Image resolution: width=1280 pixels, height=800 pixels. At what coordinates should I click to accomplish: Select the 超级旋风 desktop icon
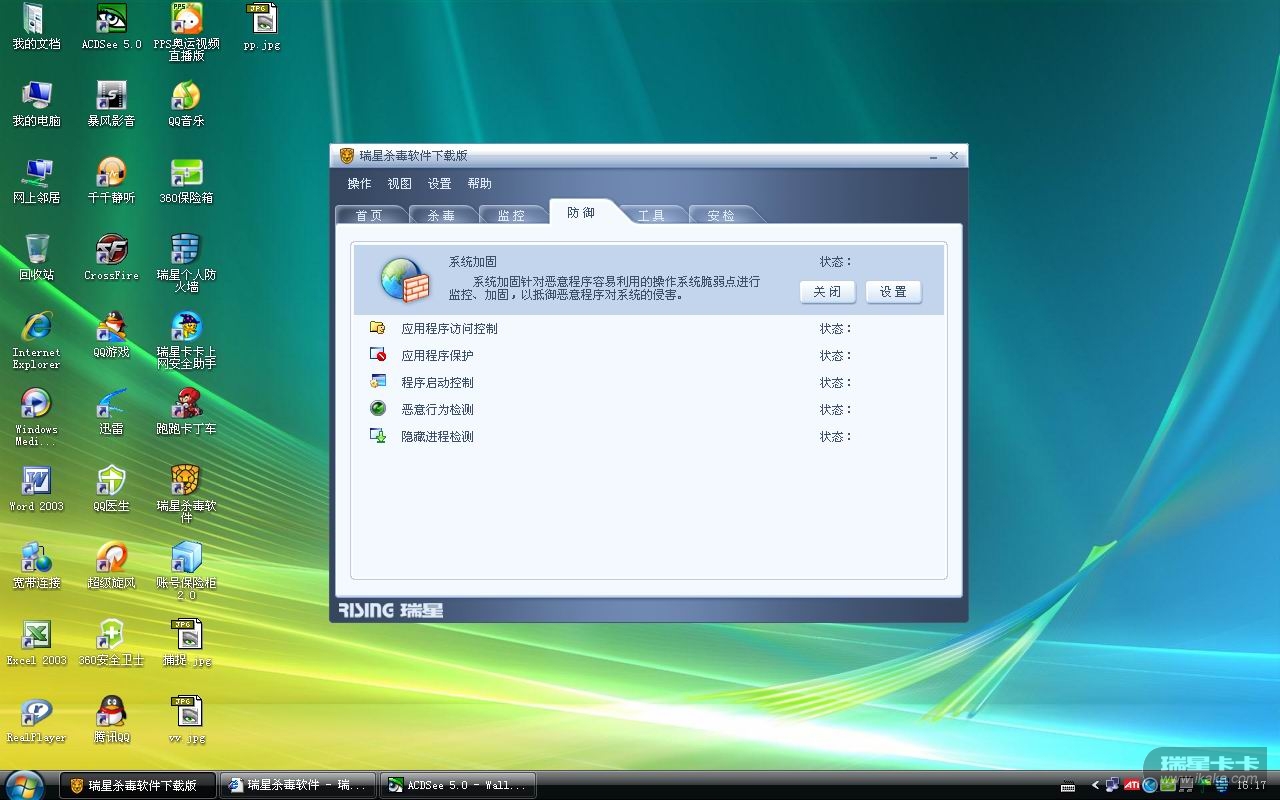[111, 566]
